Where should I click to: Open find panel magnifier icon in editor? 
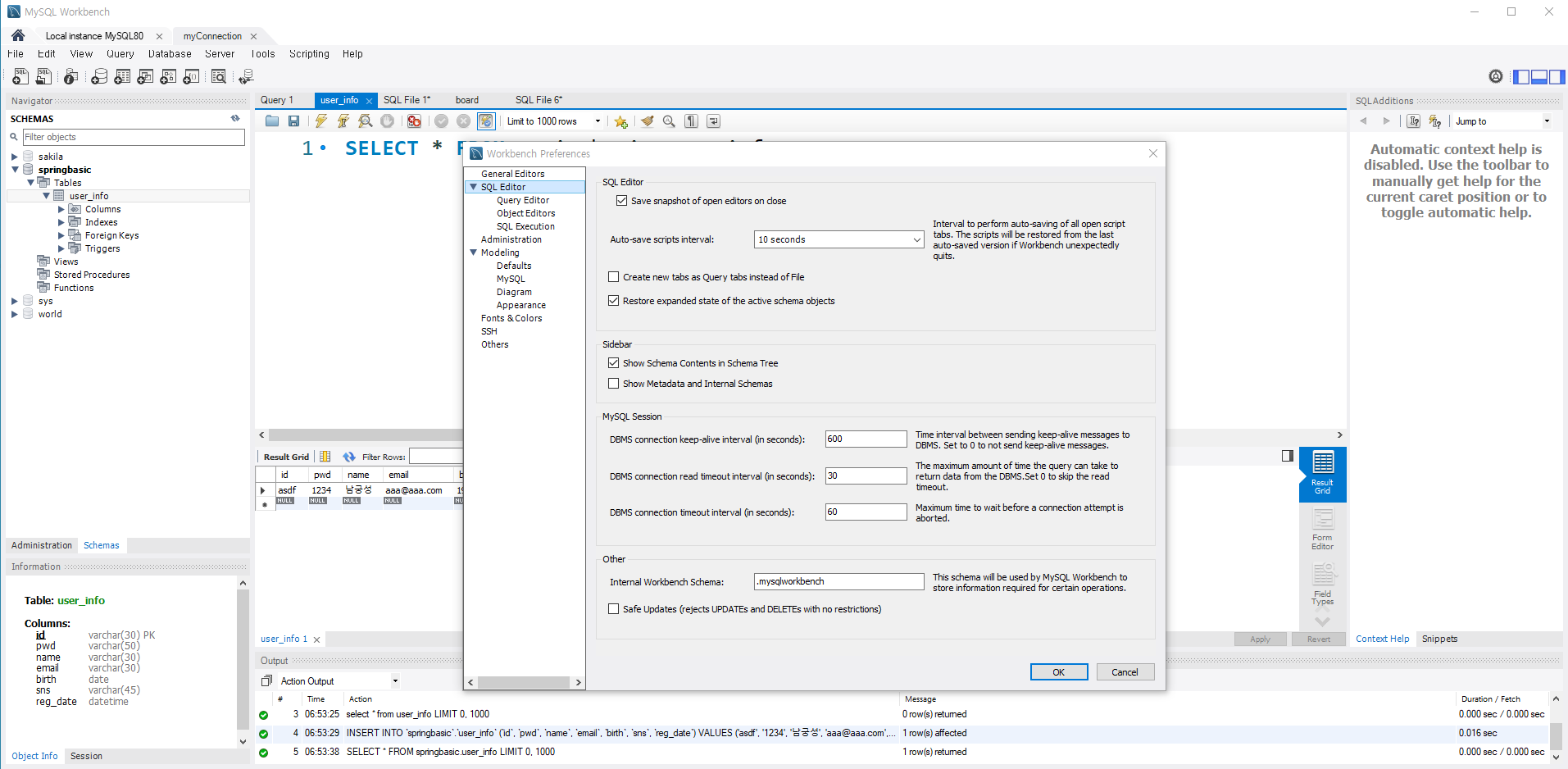coord(669,121)
